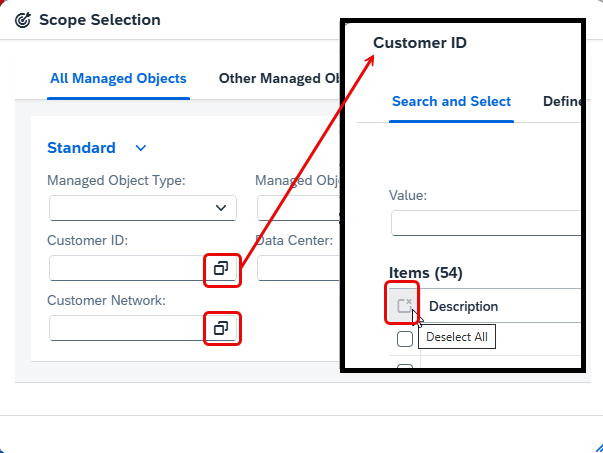Click the Scope Selection target icon
The image size is (603, 453).
click(23, 20)
